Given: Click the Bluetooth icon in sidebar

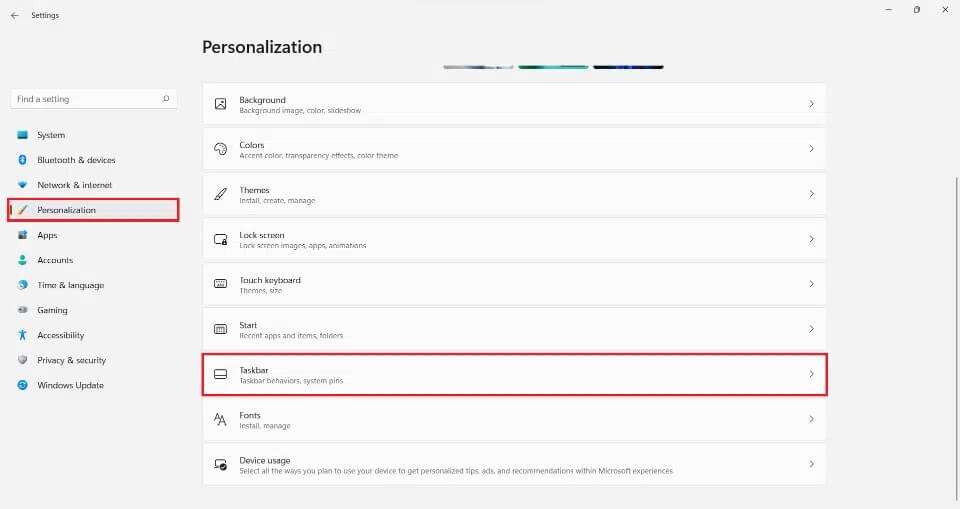Looking at the screenshot, I should 23,160.
